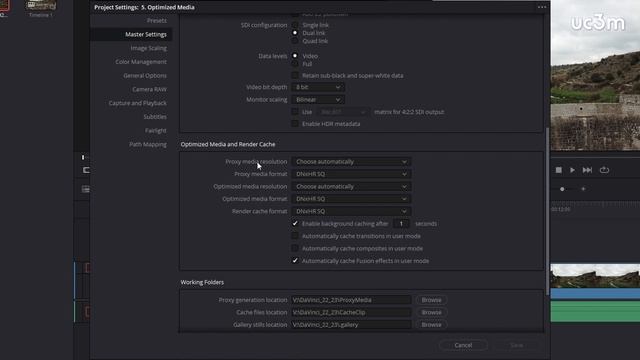640x360 pixels.
Task: Toggle Use matrix for 4:2:2 SDI output
Action: pyautogui.click(x=295, y=111)
